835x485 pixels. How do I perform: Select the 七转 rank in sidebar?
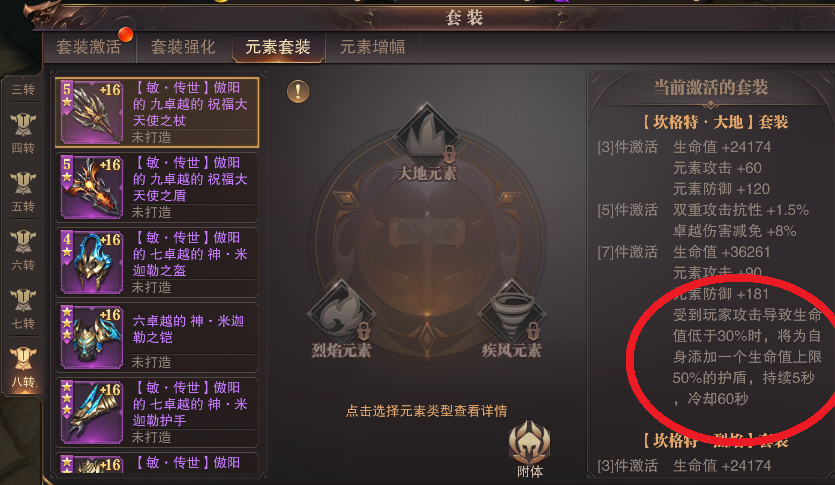(23, 308)
